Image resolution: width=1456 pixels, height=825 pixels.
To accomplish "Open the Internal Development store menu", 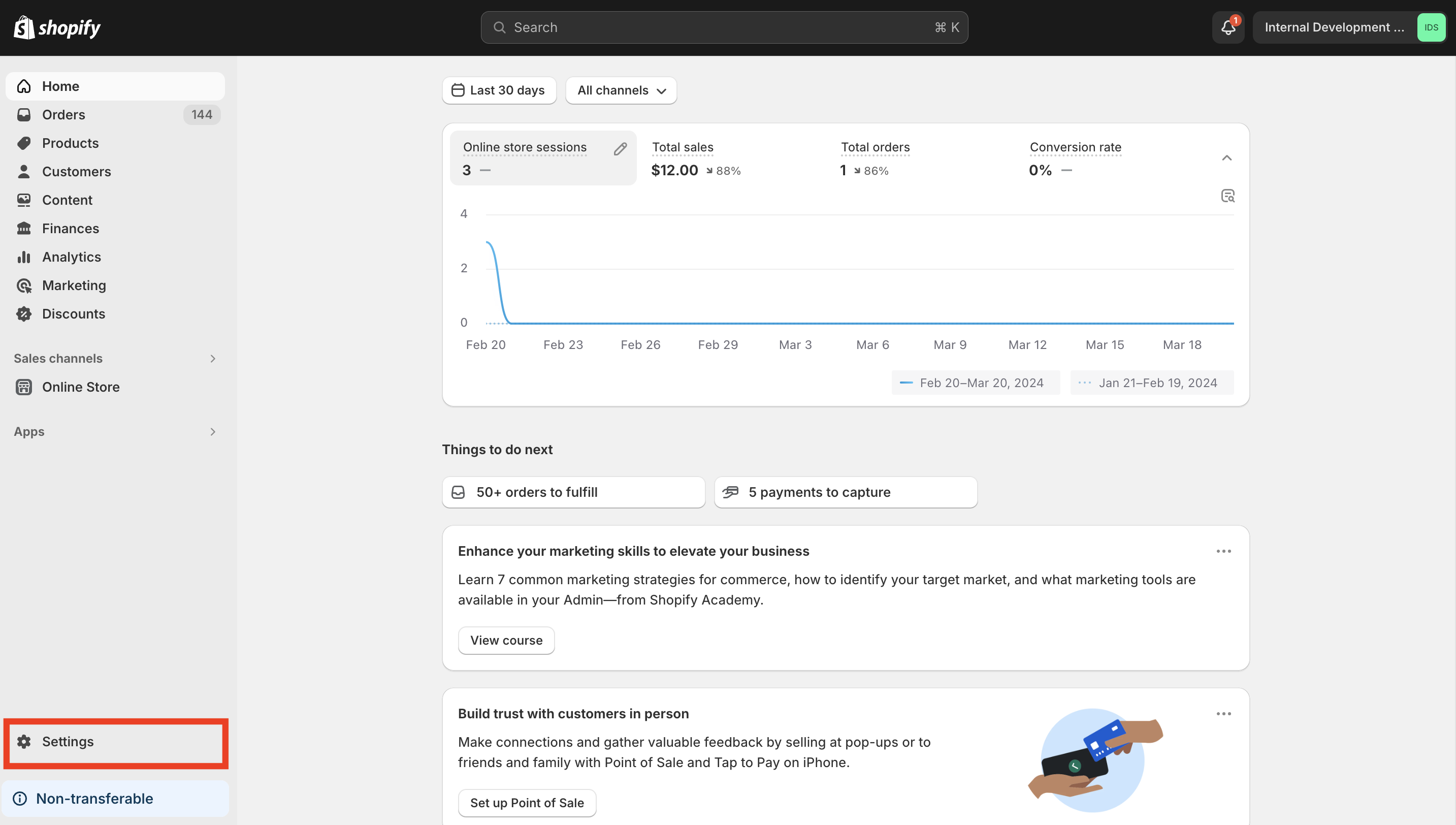I will (1349, 27).
